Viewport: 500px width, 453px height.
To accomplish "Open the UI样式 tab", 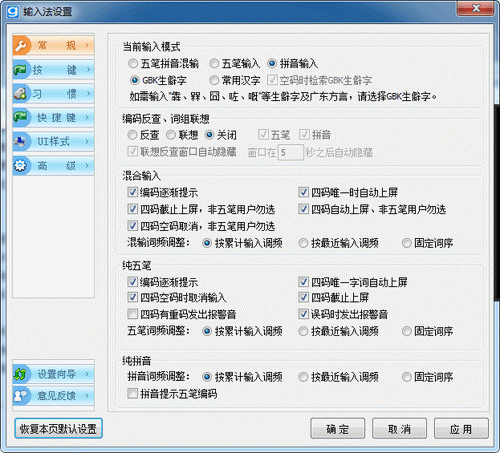I will [x=54, y=141].
